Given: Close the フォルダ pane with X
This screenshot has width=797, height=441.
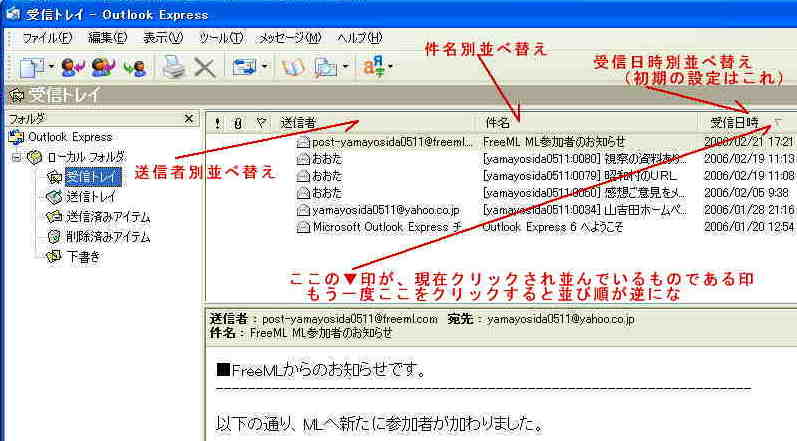Looking at the screenshot, I should [x=189, y=118].
